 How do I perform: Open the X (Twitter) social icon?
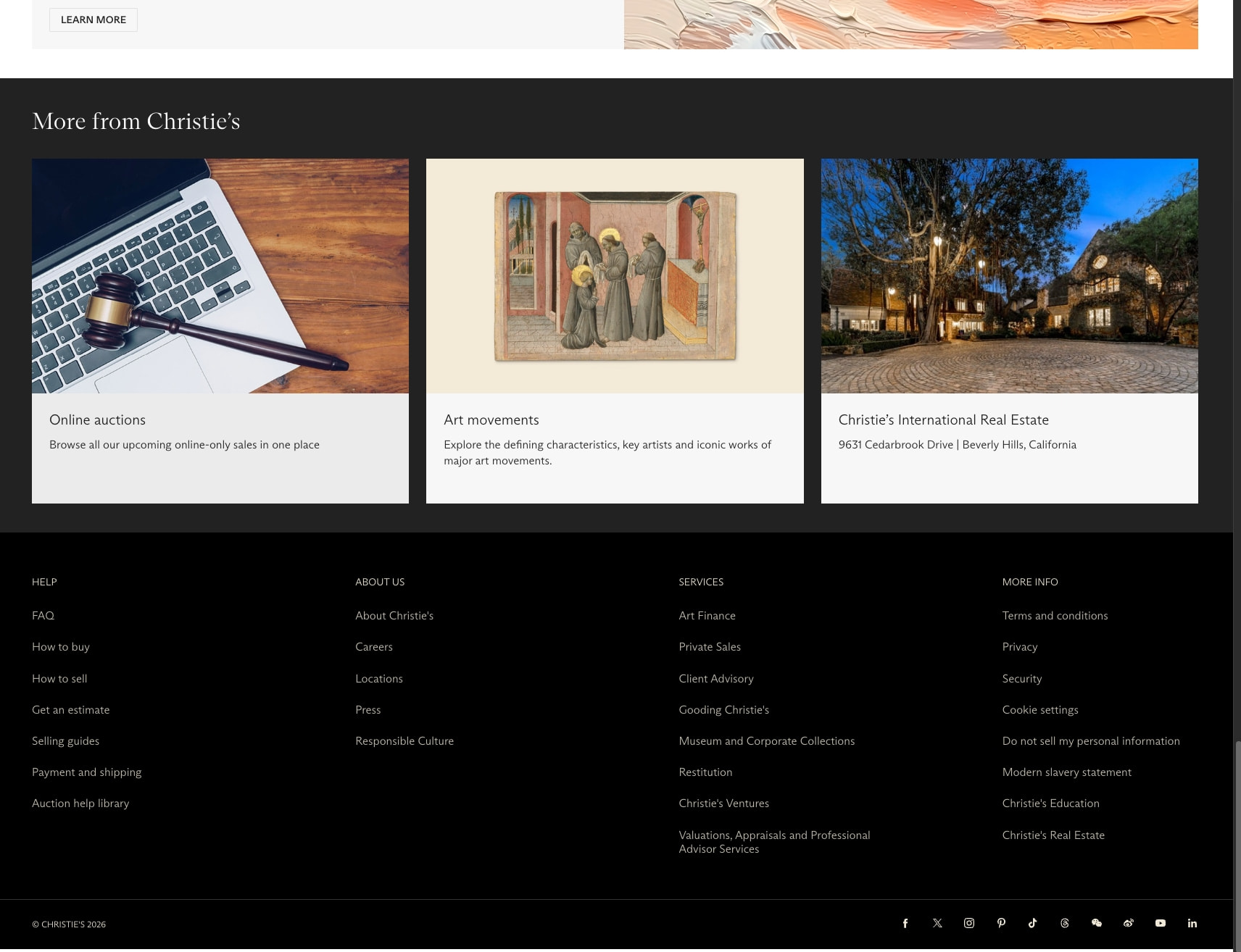click(937, 923)
